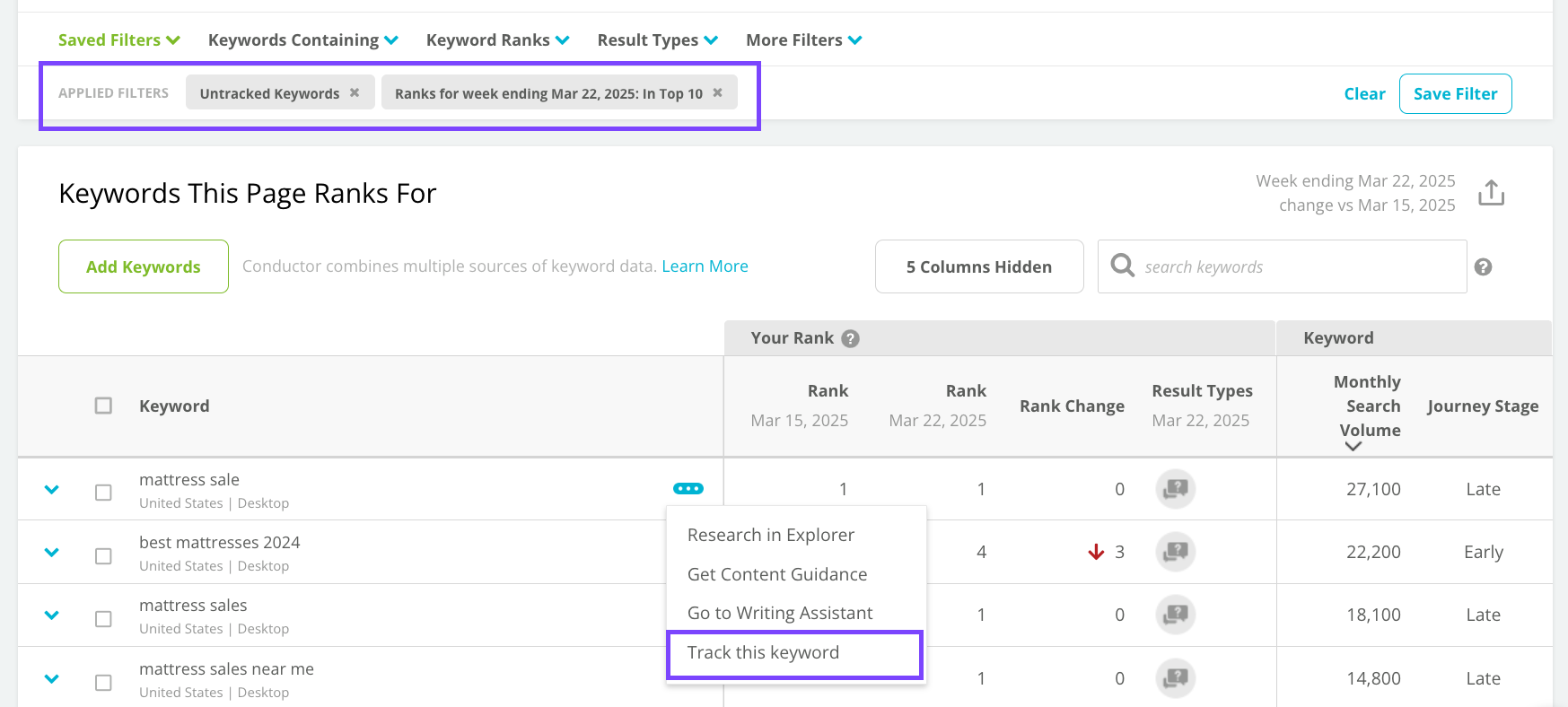Click the Monthly Search Volume sort arrow

click(x=1353, y=446)
